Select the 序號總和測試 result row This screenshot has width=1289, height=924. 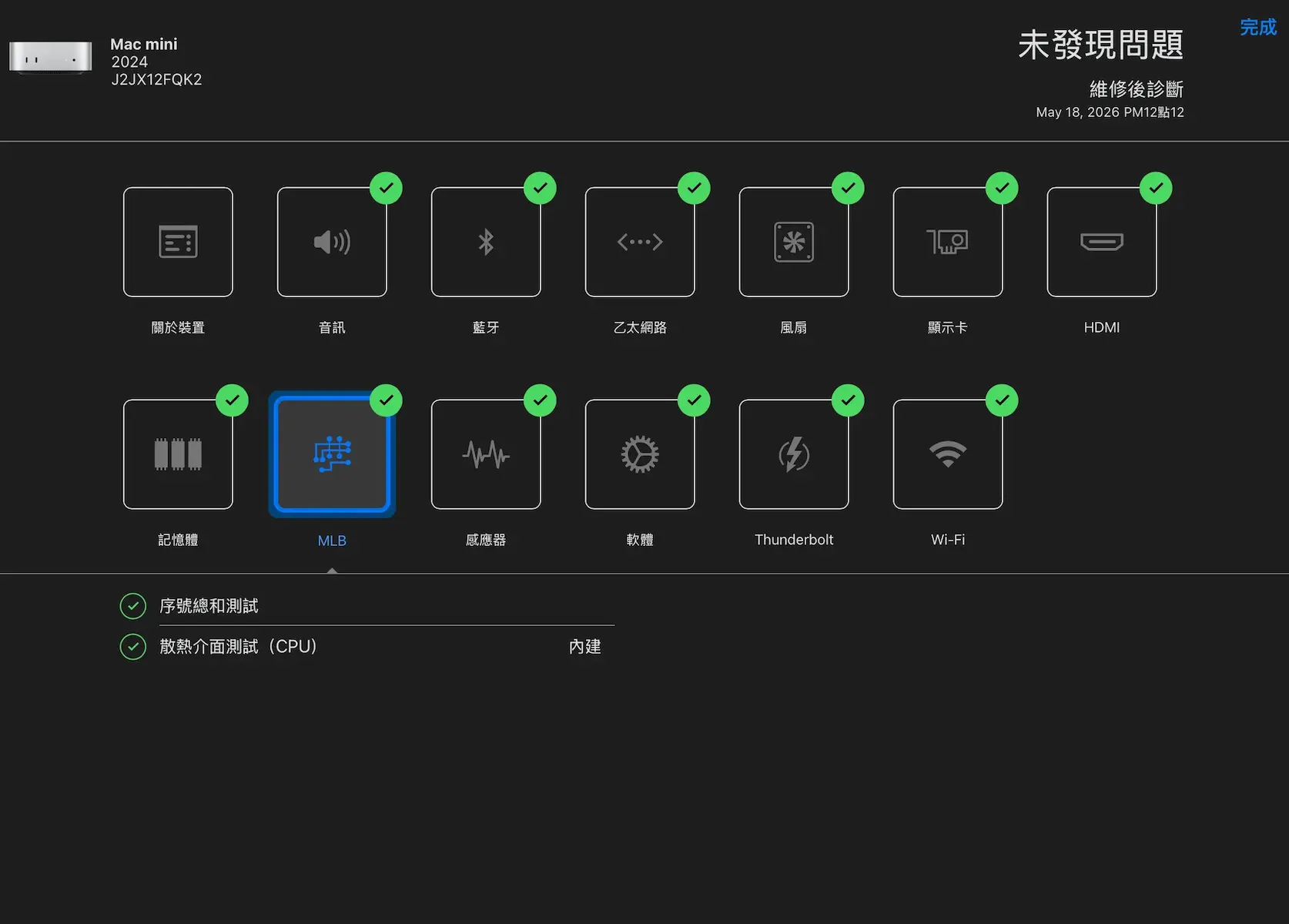pos(367,606)
